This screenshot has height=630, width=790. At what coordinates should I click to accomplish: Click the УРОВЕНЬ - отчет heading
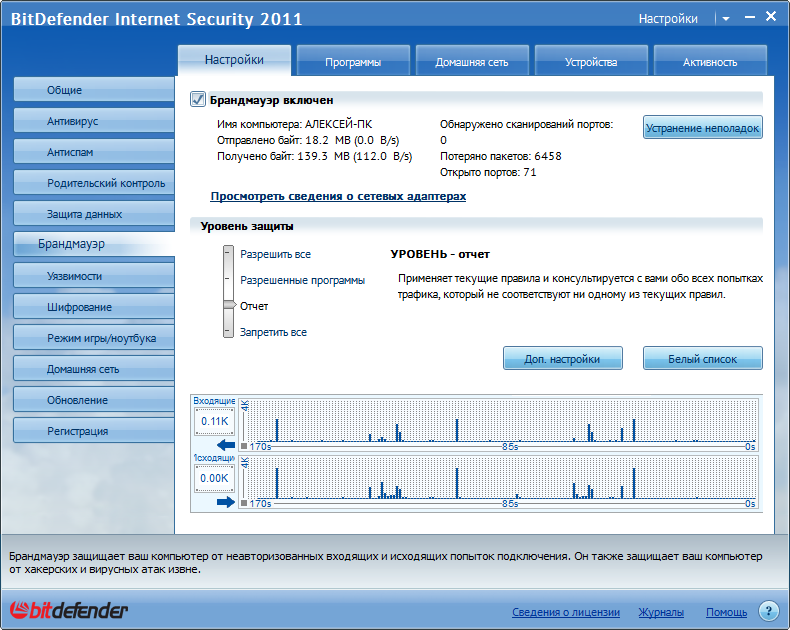[440, 254]
